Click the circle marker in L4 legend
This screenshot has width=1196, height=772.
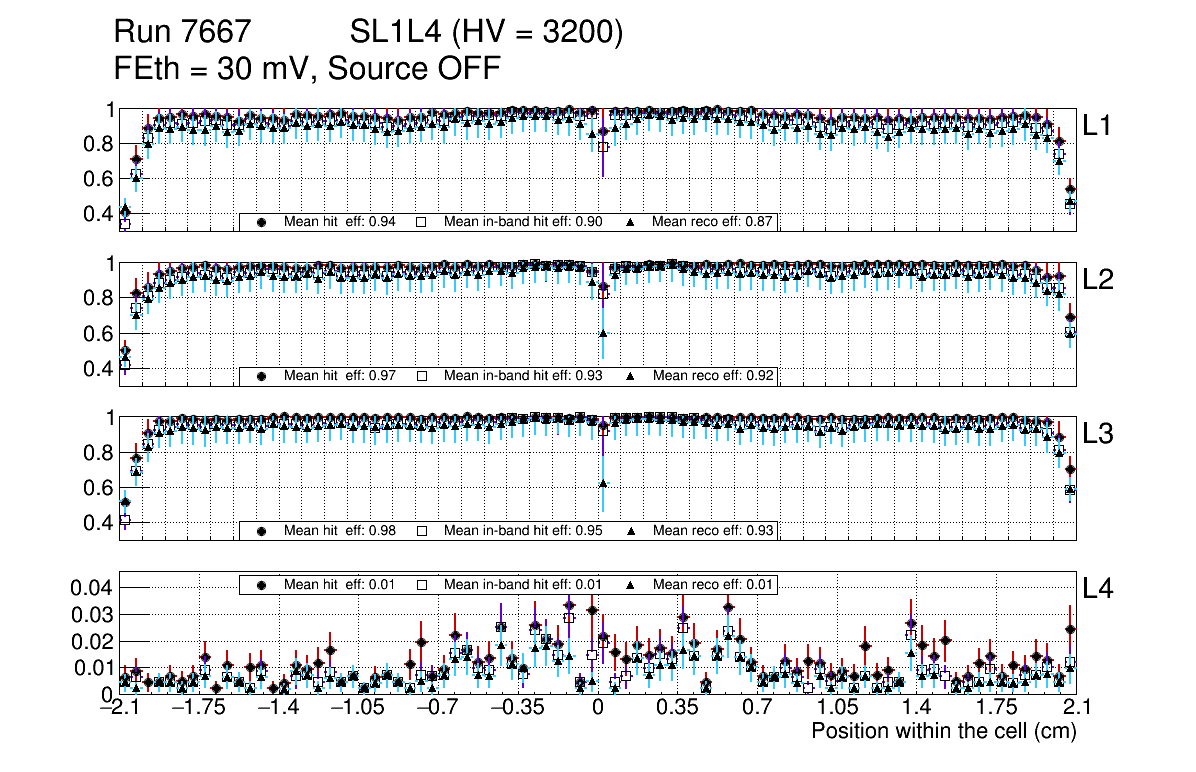coord(262,584)
